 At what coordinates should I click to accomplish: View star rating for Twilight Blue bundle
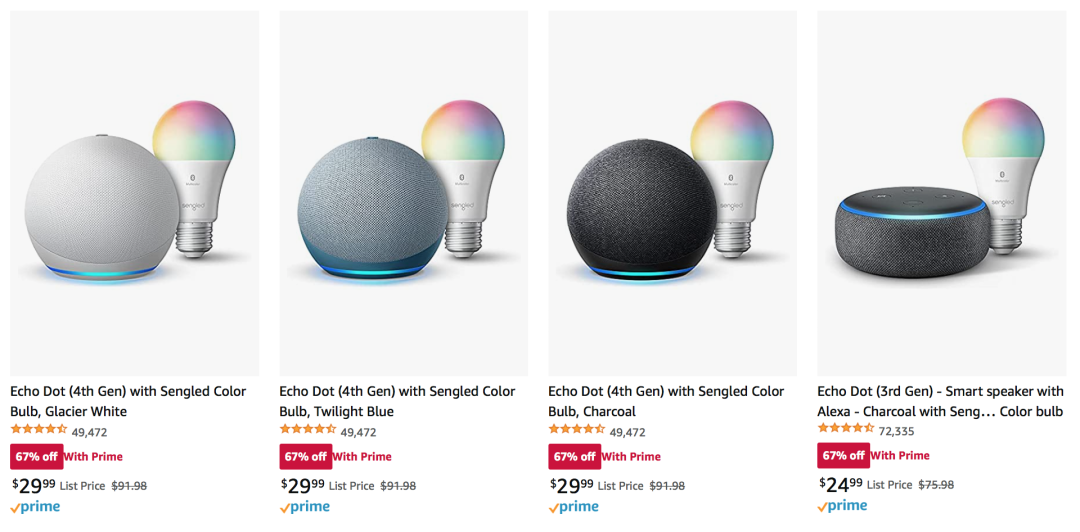[308, 431]
